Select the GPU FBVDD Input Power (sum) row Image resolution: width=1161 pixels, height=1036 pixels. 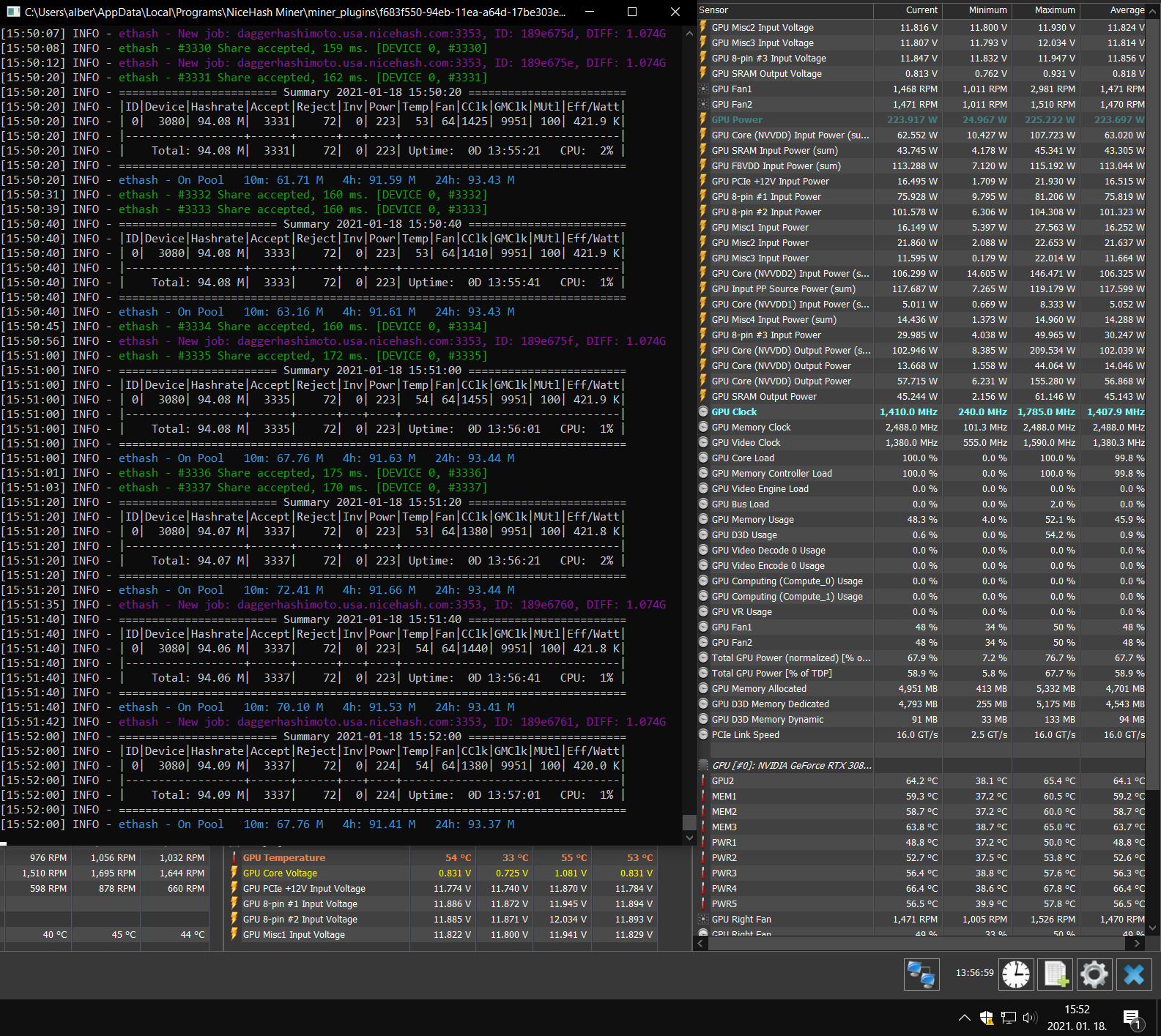[922, 165]
